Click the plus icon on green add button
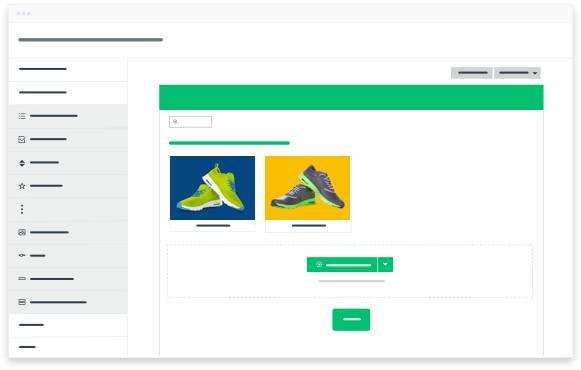 click(319, 264)
